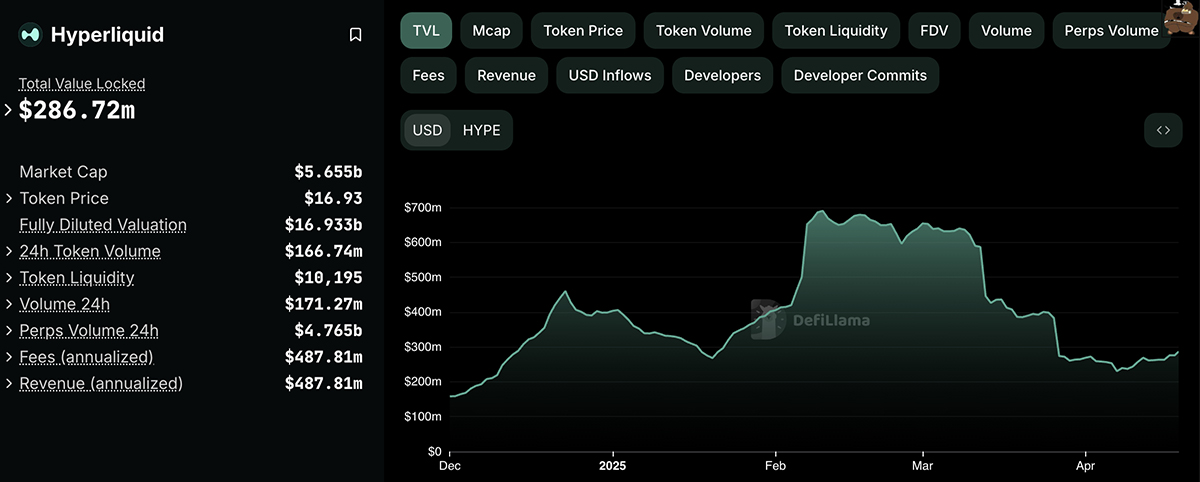Enable the Token Price chart metric
Viewport: 1200px width, 482px height.
pos(584,30)
